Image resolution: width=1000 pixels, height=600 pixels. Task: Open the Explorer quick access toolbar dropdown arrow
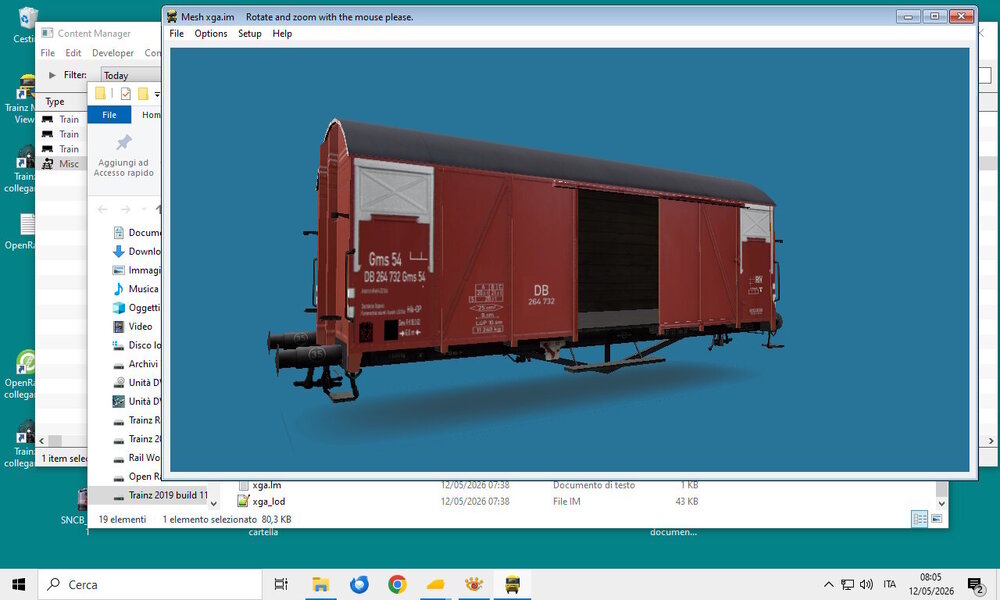(x=157, y=94)
